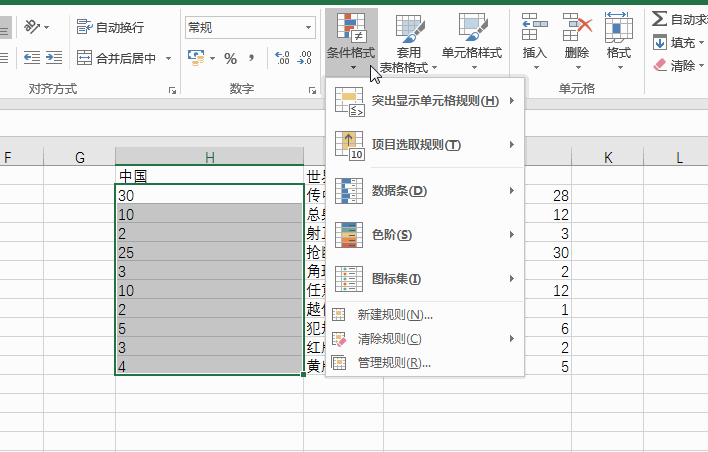Image resolution: width=708 pixels, height=452 pixels.
Task: Click the Increase Decimal icon
Action: pyautogui.click(x=283, y=58)
